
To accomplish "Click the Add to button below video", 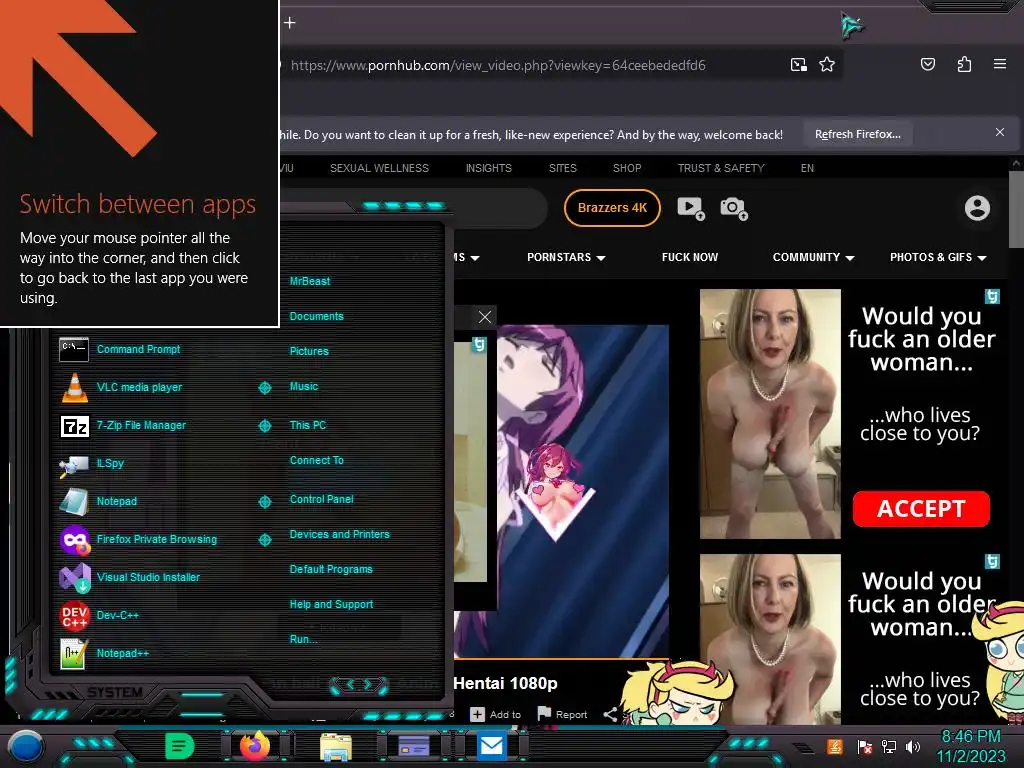I will coord(496,714).
